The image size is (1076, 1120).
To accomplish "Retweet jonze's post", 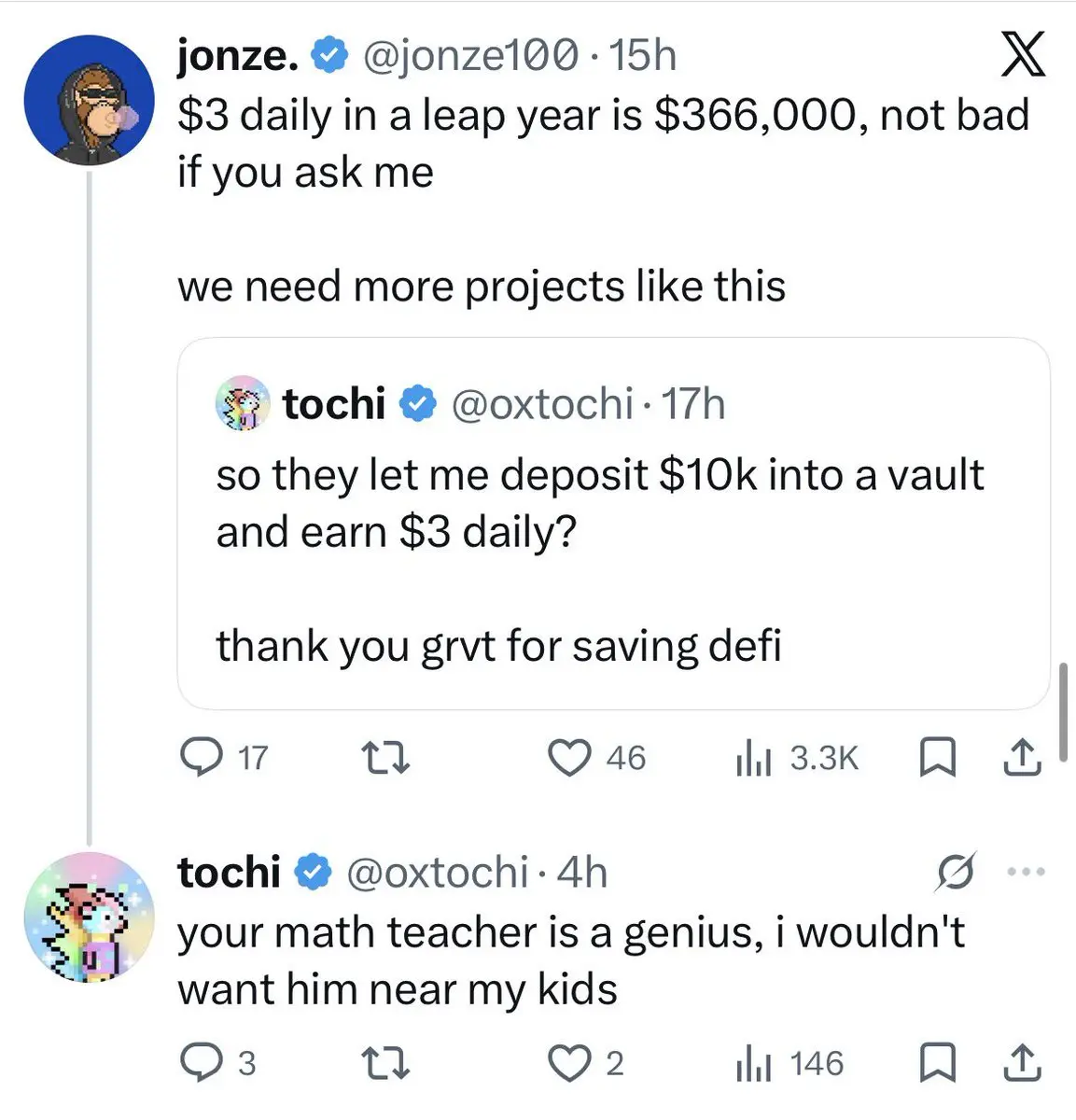I will click(x=384, y=757).
